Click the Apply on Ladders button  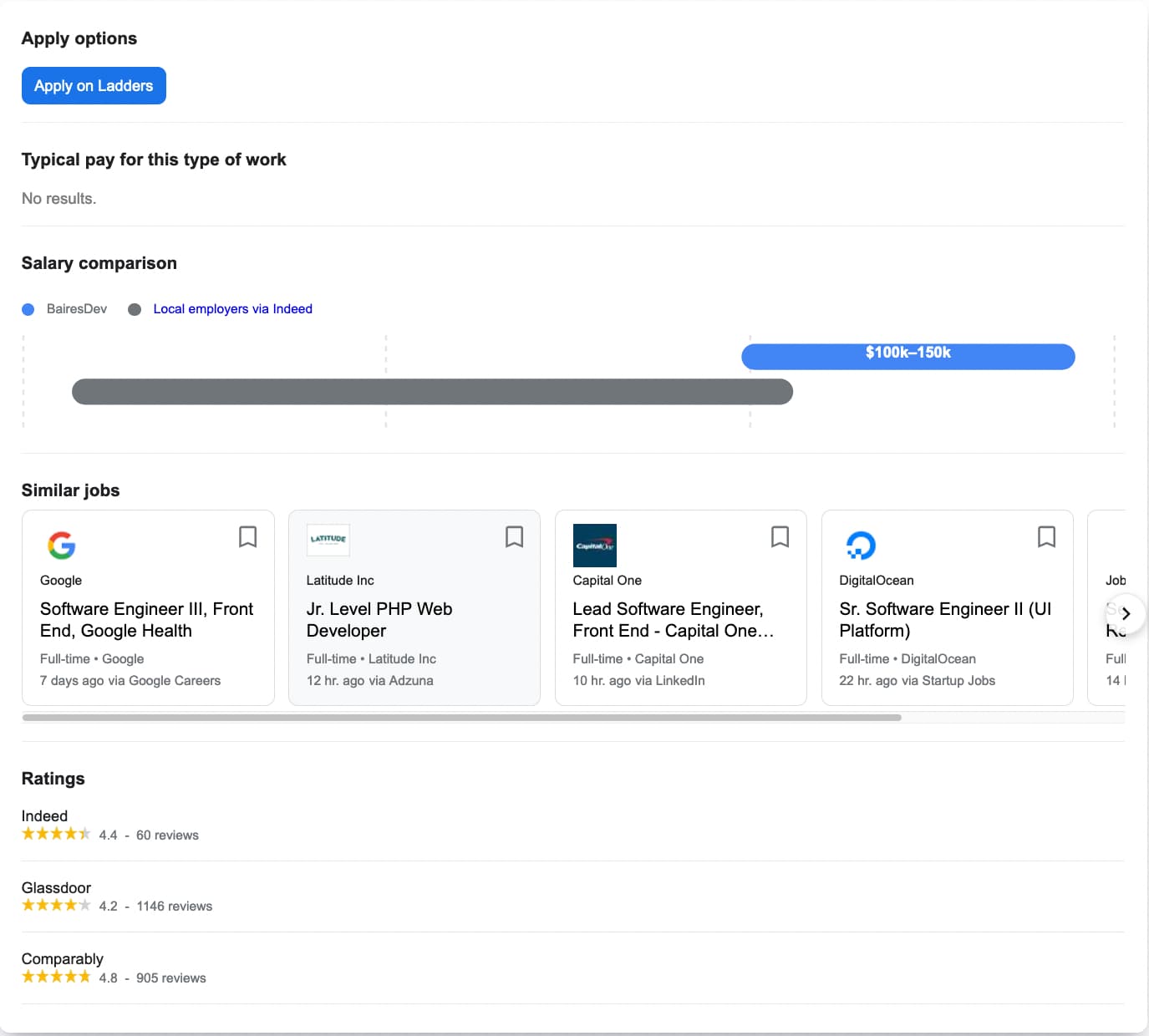point(94,85)
